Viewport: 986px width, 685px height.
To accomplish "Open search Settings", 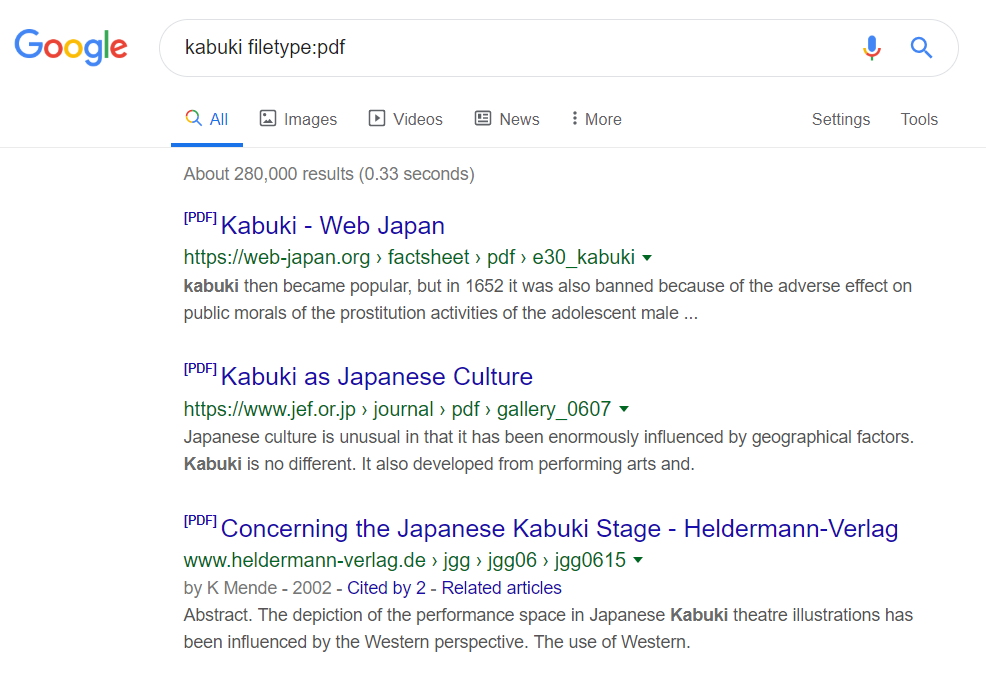I will pyautogui.click(x=841, y=119).
